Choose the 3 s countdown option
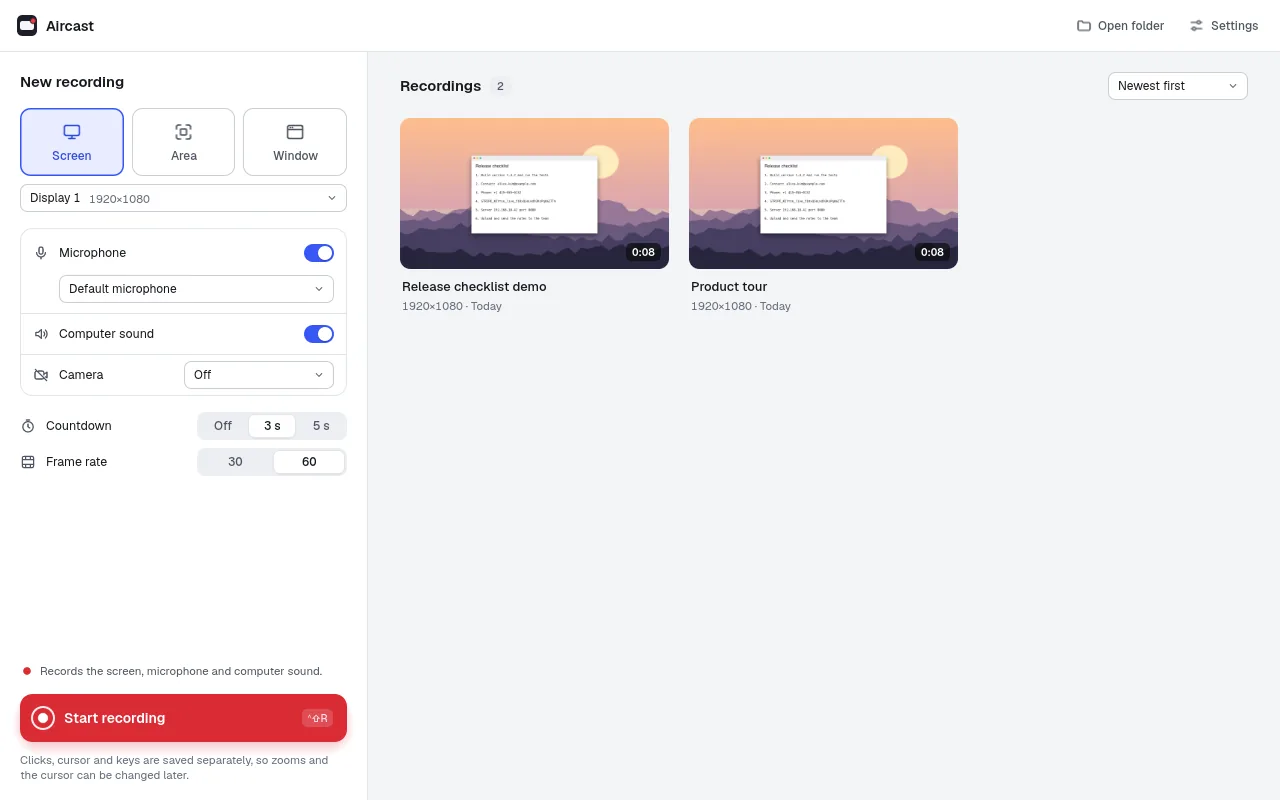 coord(272,426)
